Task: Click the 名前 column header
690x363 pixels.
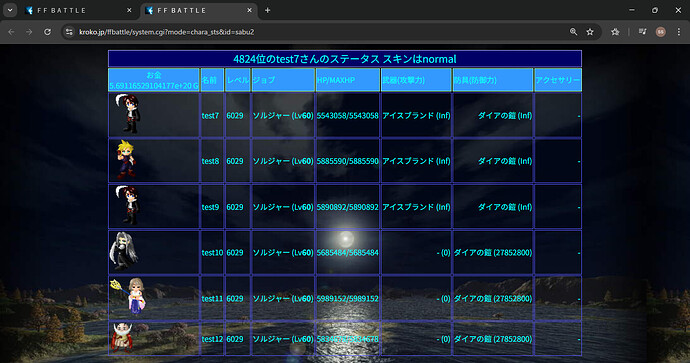Action: (x=212, y=80)
